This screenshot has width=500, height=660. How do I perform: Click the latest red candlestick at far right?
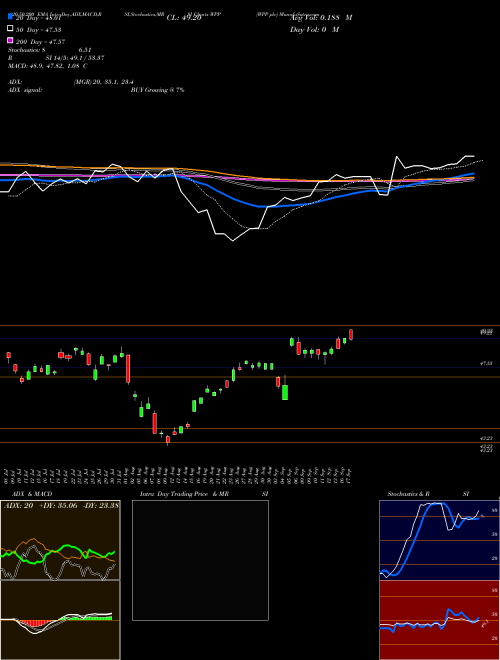point(351,335)
